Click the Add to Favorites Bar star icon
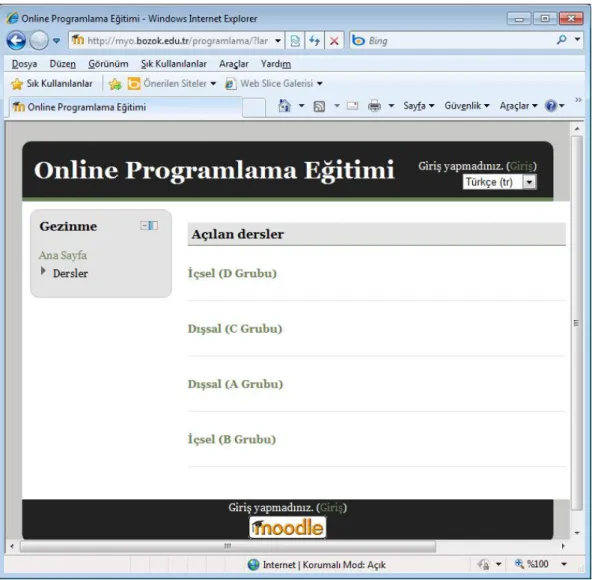This screenshot has height=580, width=592. (115, 84)
